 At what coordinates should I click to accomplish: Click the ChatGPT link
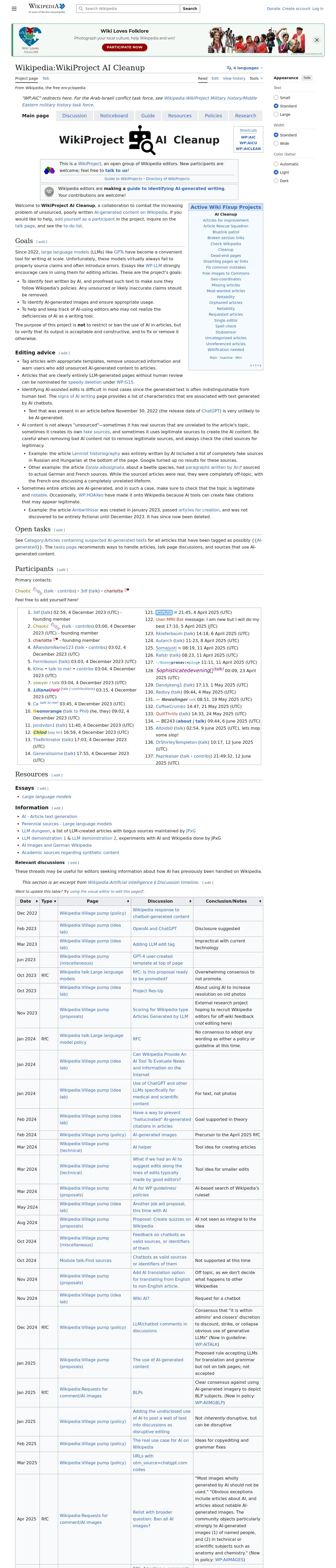point(211,411)
